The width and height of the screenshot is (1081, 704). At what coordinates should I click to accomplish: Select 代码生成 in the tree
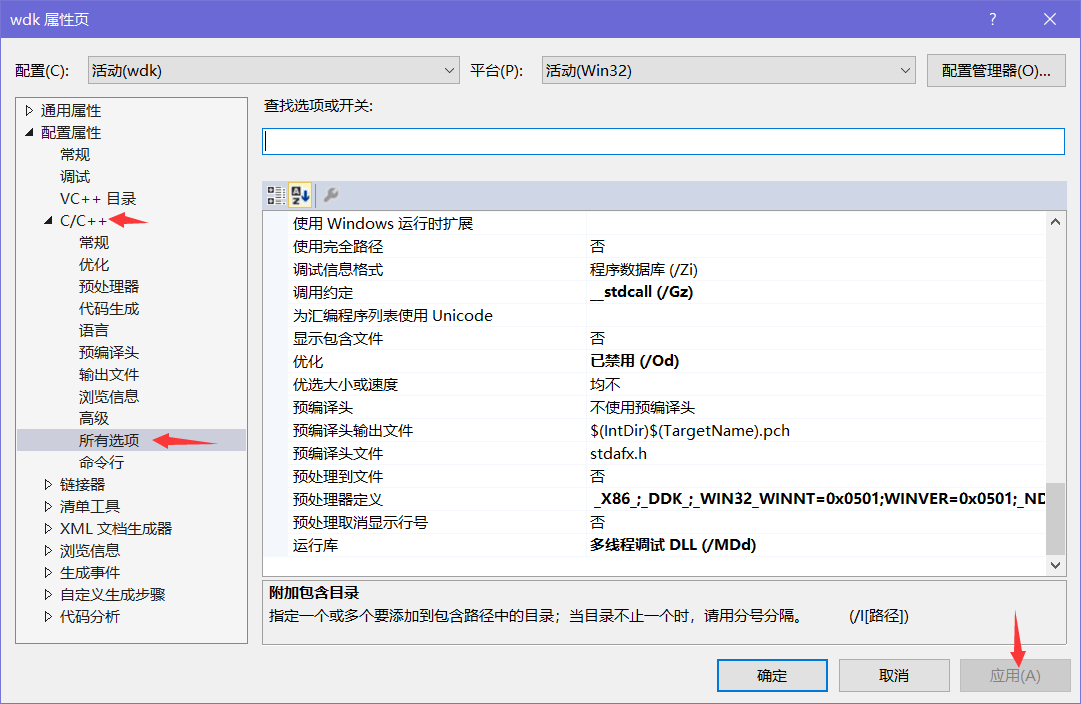point(109,309)
